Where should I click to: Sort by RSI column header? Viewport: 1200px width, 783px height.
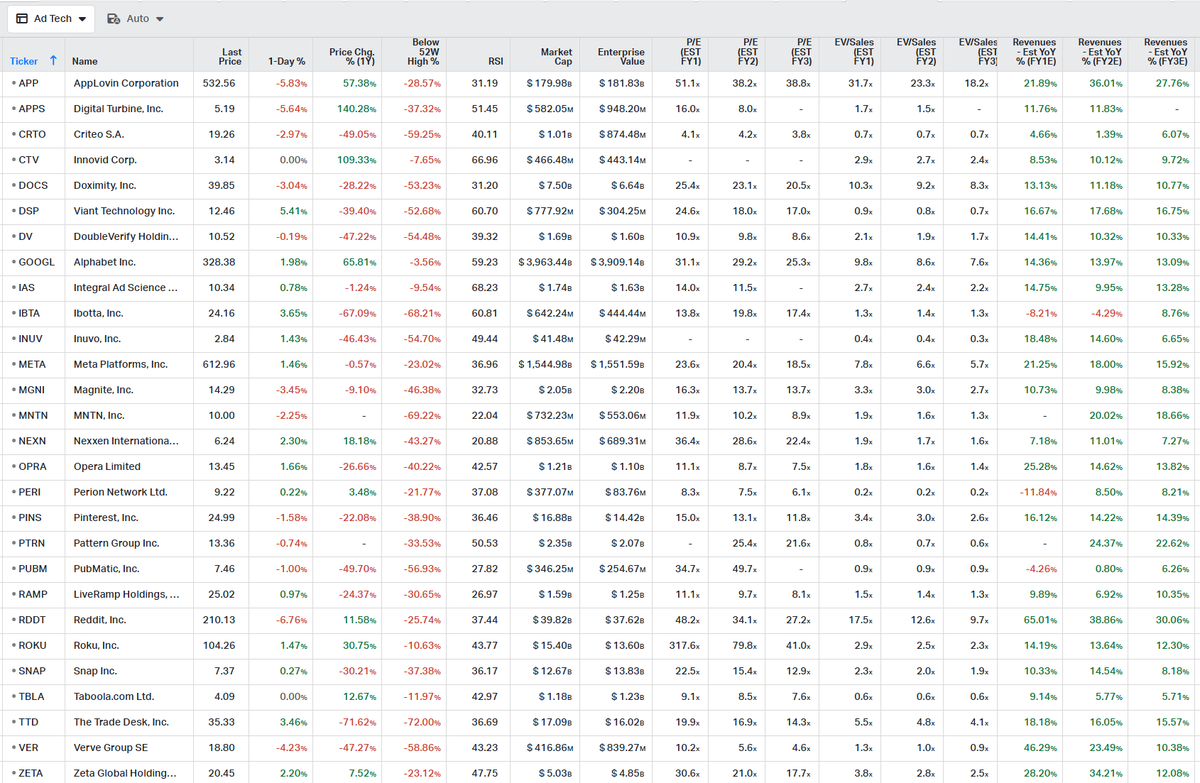pos(495,61)
